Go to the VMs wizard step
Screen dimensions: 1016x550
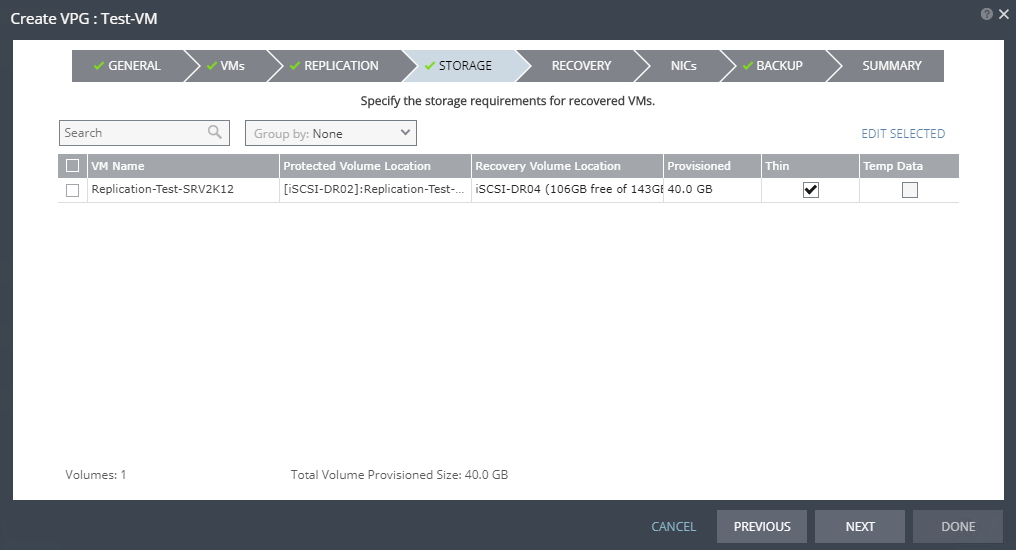tap(225, 66)
